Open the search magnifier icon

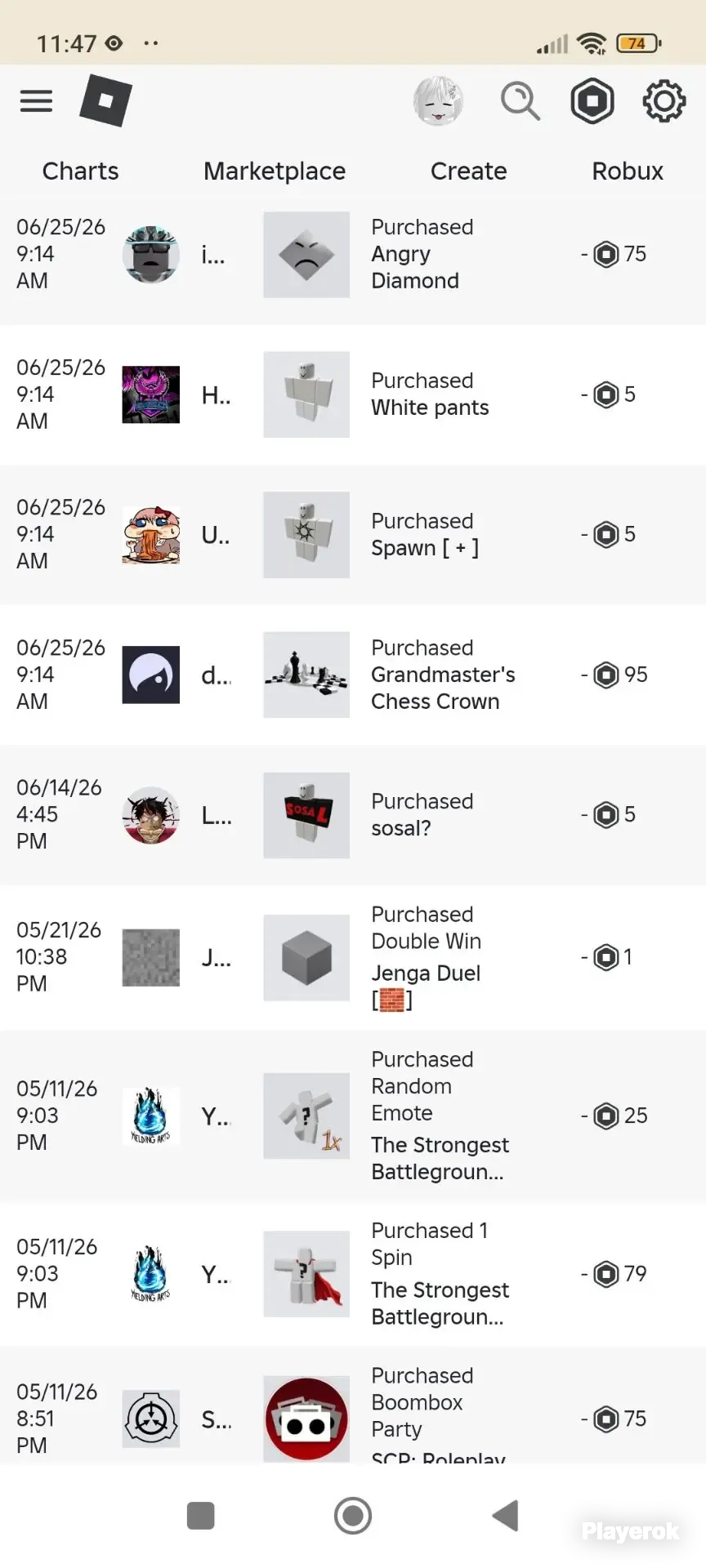click(520, 101)
